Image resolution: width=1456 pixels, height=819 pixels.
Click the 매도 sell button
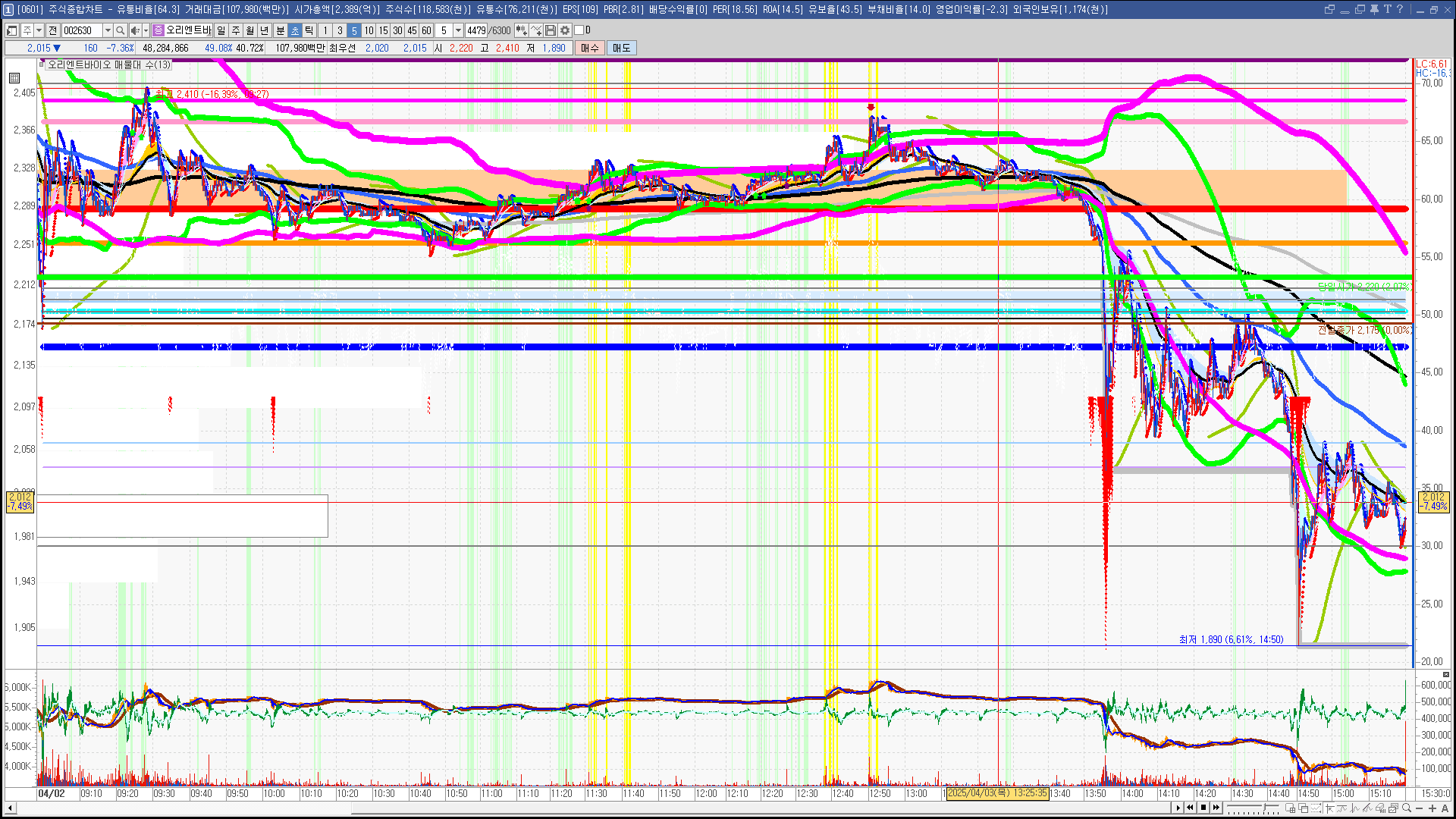[x=621, y=48]
